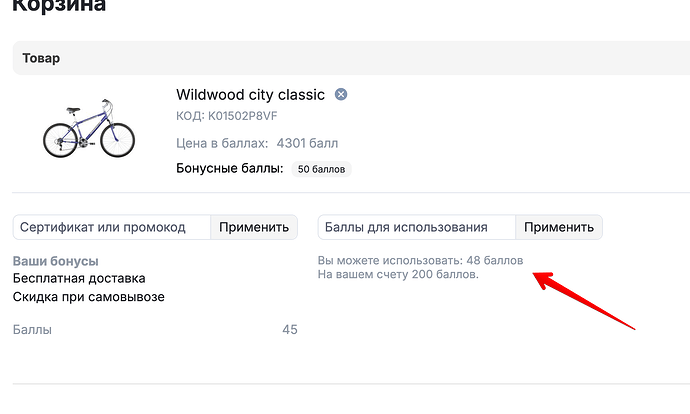Click the points total value 45
Image resolution: width=690 pixels, height=414 pixels.
[x=290, y=330]
